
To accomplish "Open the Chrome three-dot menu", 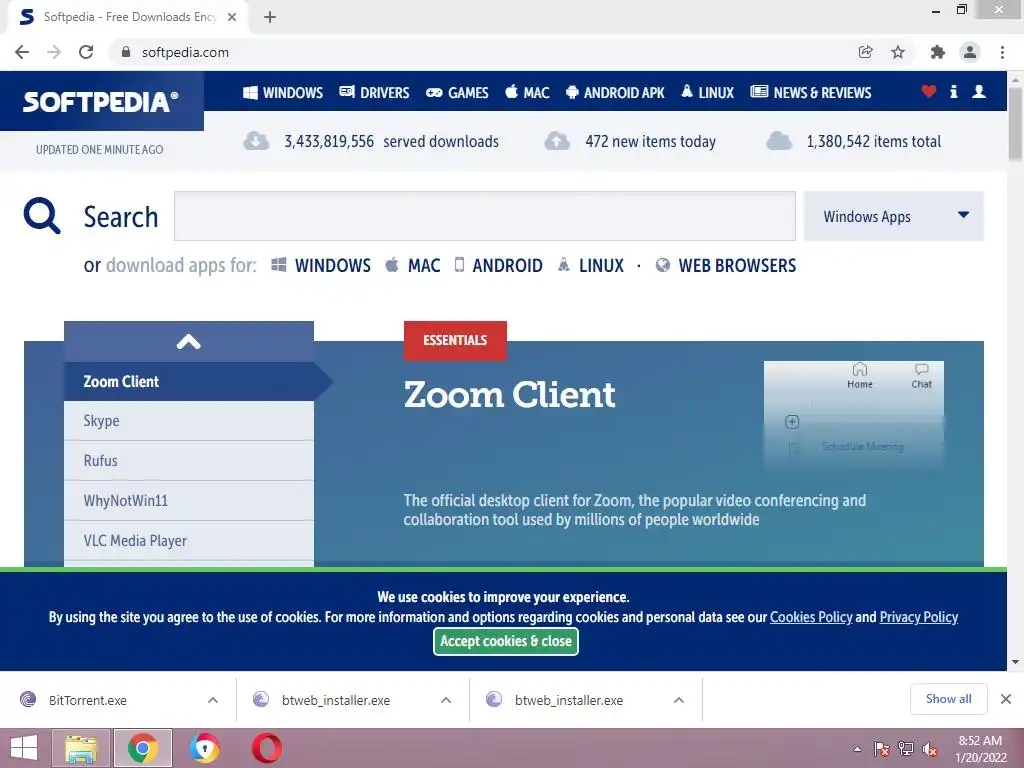I will click(1002, 52).
